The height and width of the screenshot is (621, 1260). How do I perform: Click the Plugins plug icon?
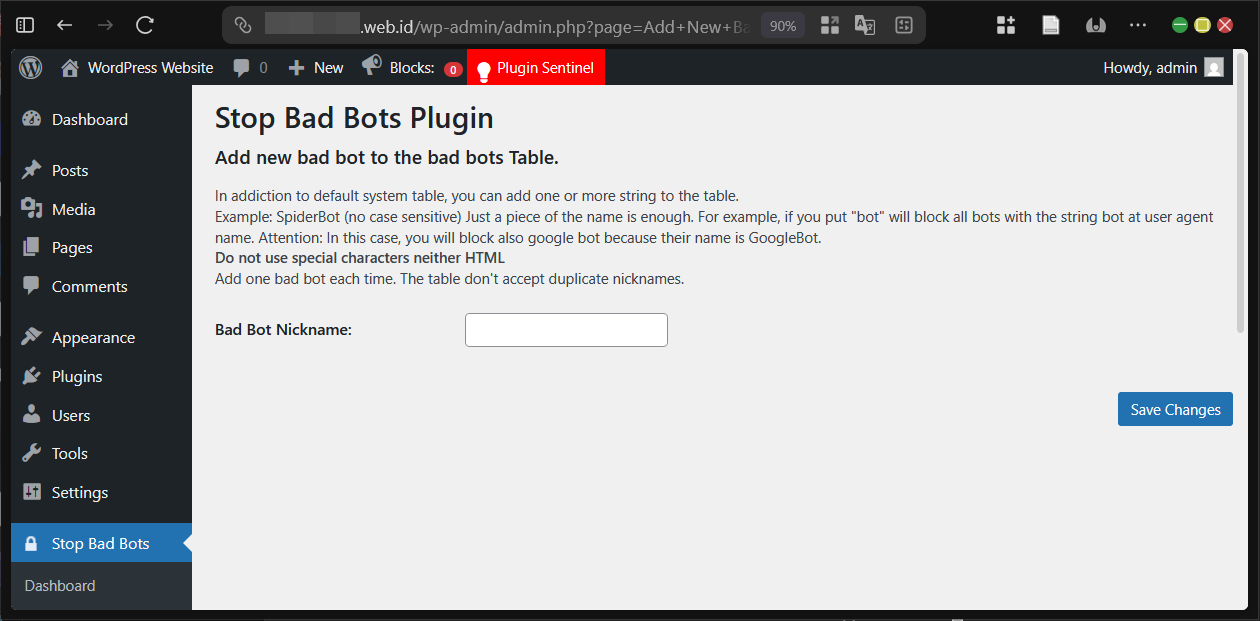pos(29,375)
